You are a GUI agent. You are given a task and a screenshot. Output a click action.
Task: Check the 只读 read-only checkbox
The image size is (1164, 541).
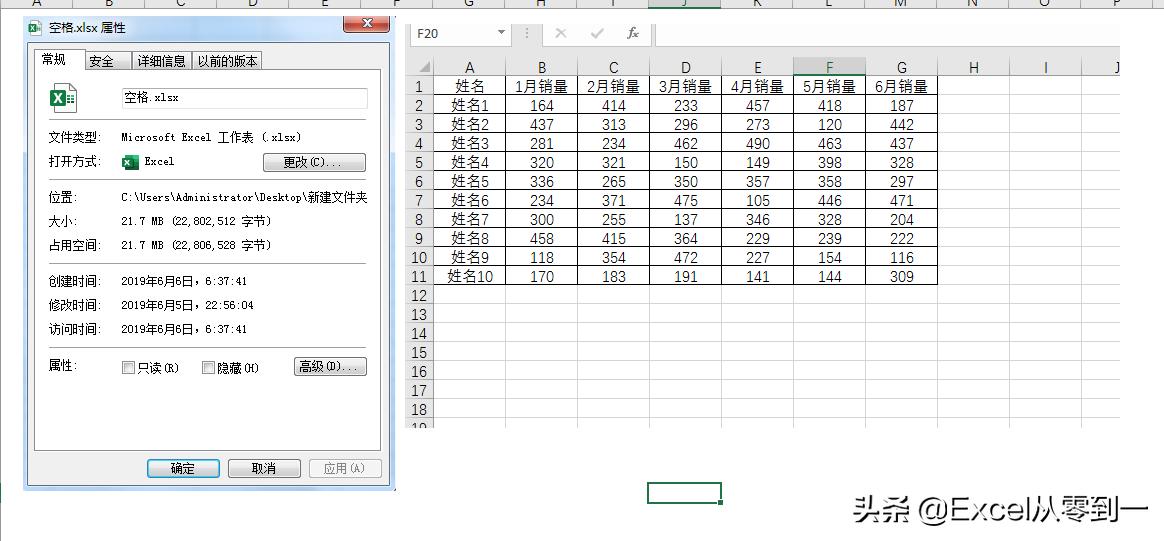pyautogui.click(x=128, y=367)
